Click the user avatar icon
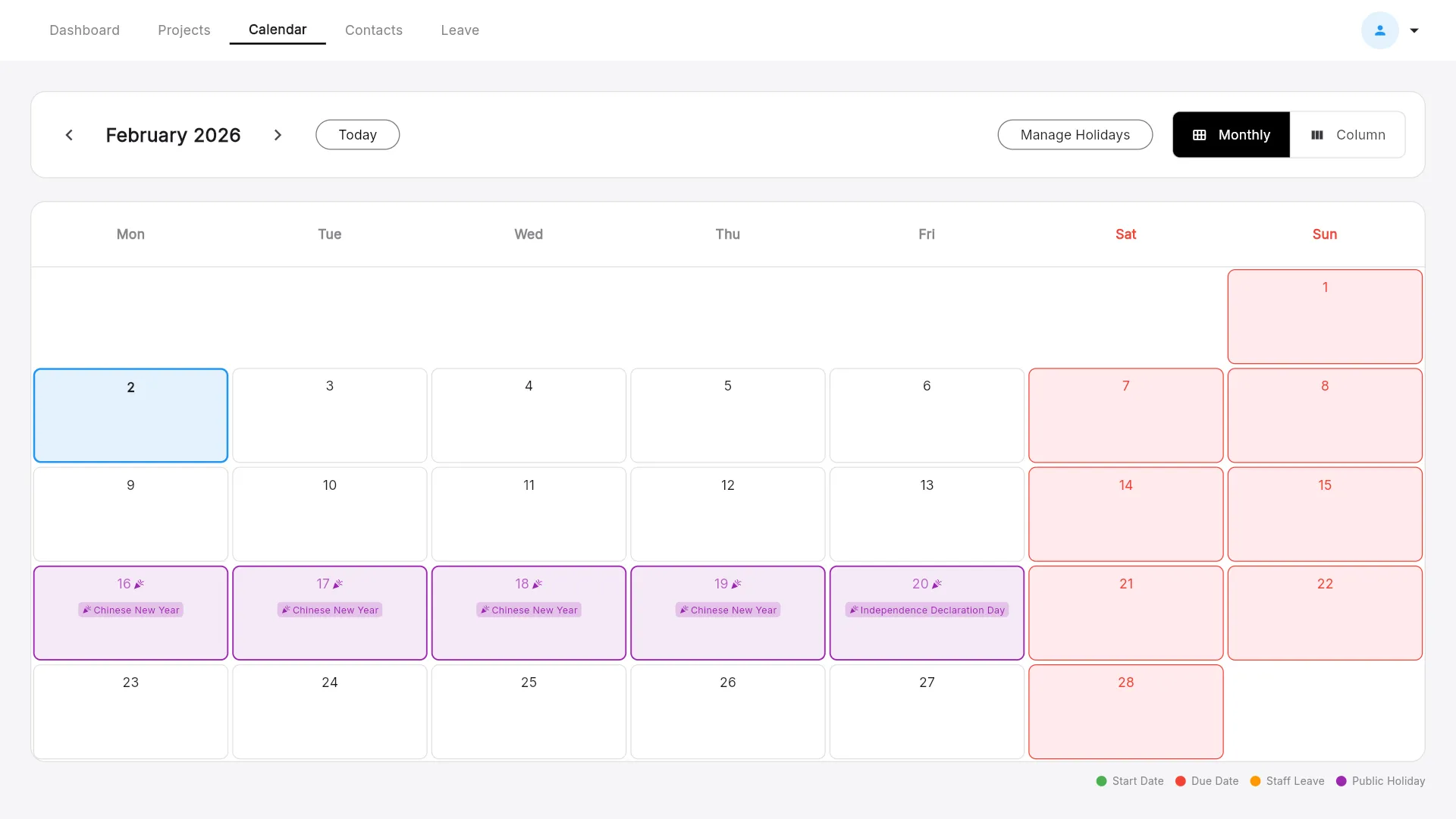 1380,30
